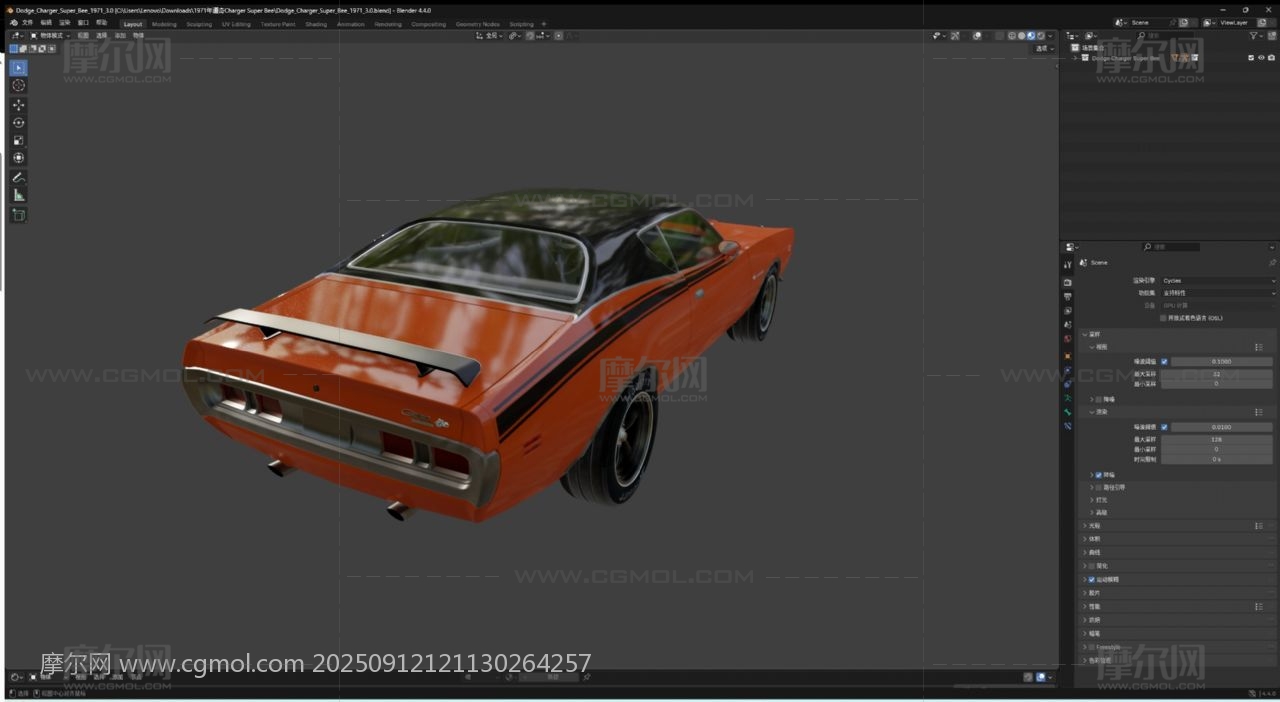Switch to the Sculpting workspace tab
The height and width of the screenshot is (702, 1280).
click(199, 24)
